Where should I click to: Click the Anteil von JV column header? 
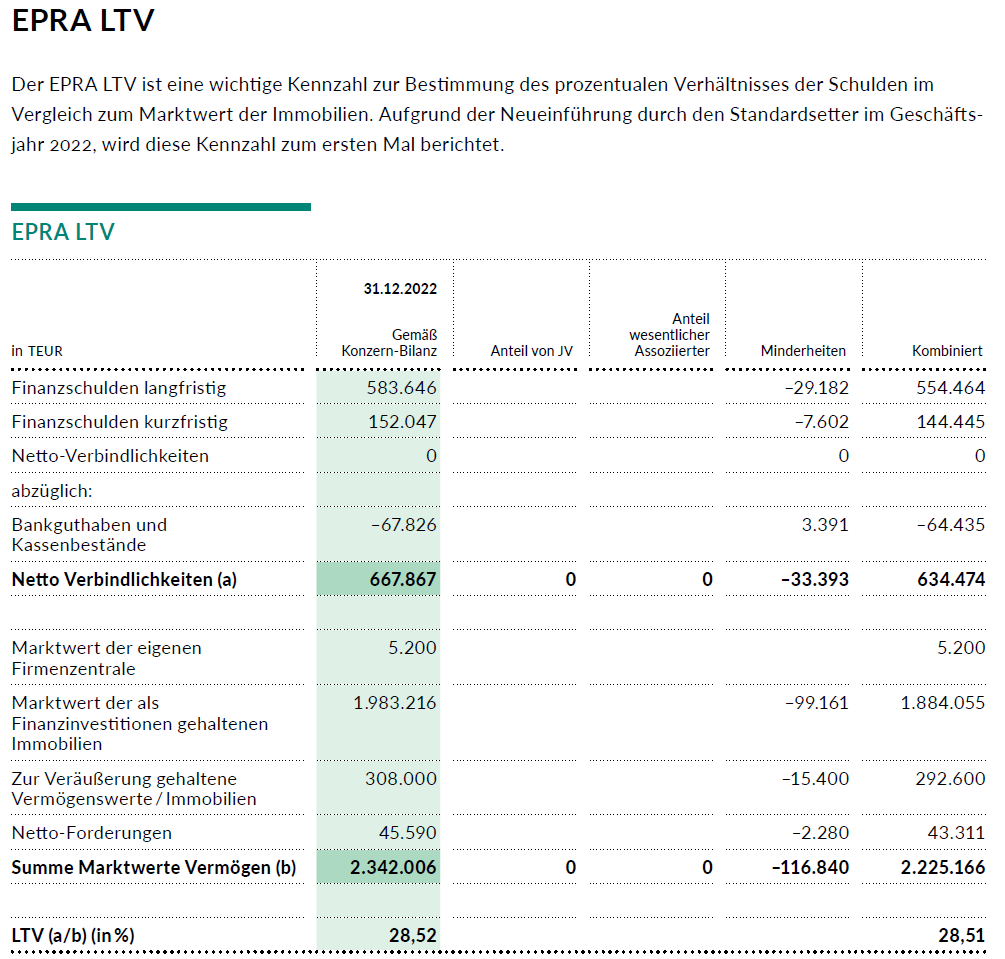[531, 351]
